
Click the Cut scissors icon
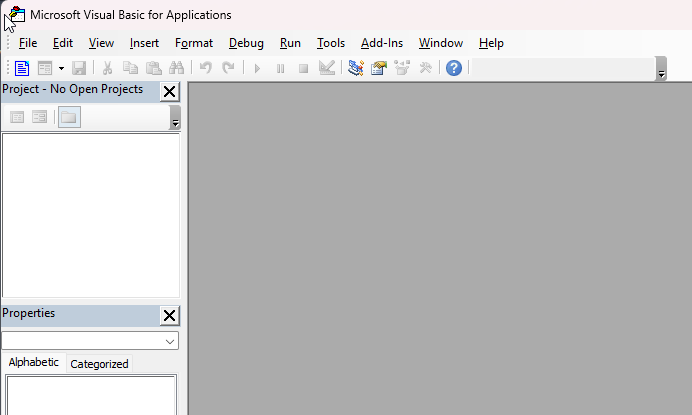point(107,68)
